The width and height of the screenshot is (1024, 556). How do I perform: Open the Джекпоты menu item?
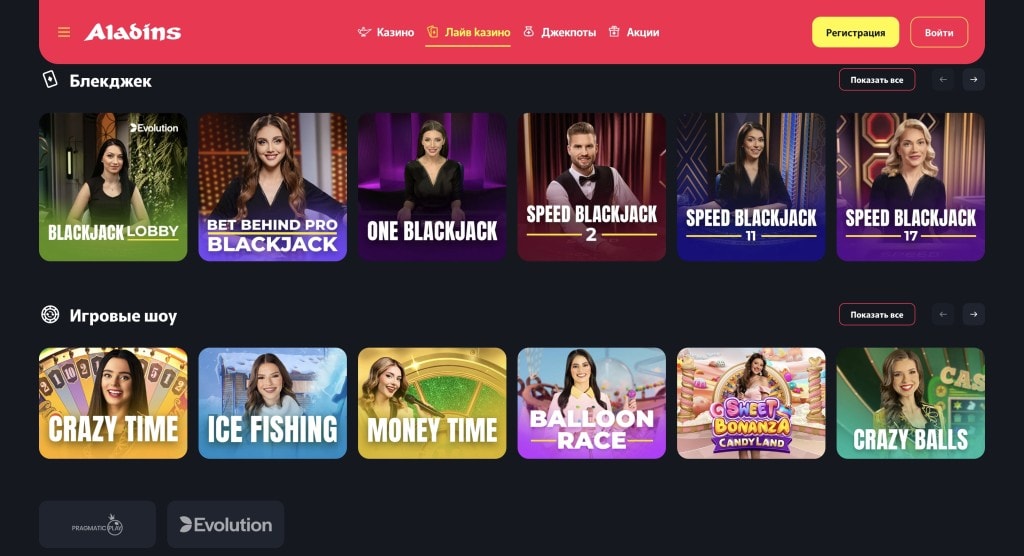point(560,32)
